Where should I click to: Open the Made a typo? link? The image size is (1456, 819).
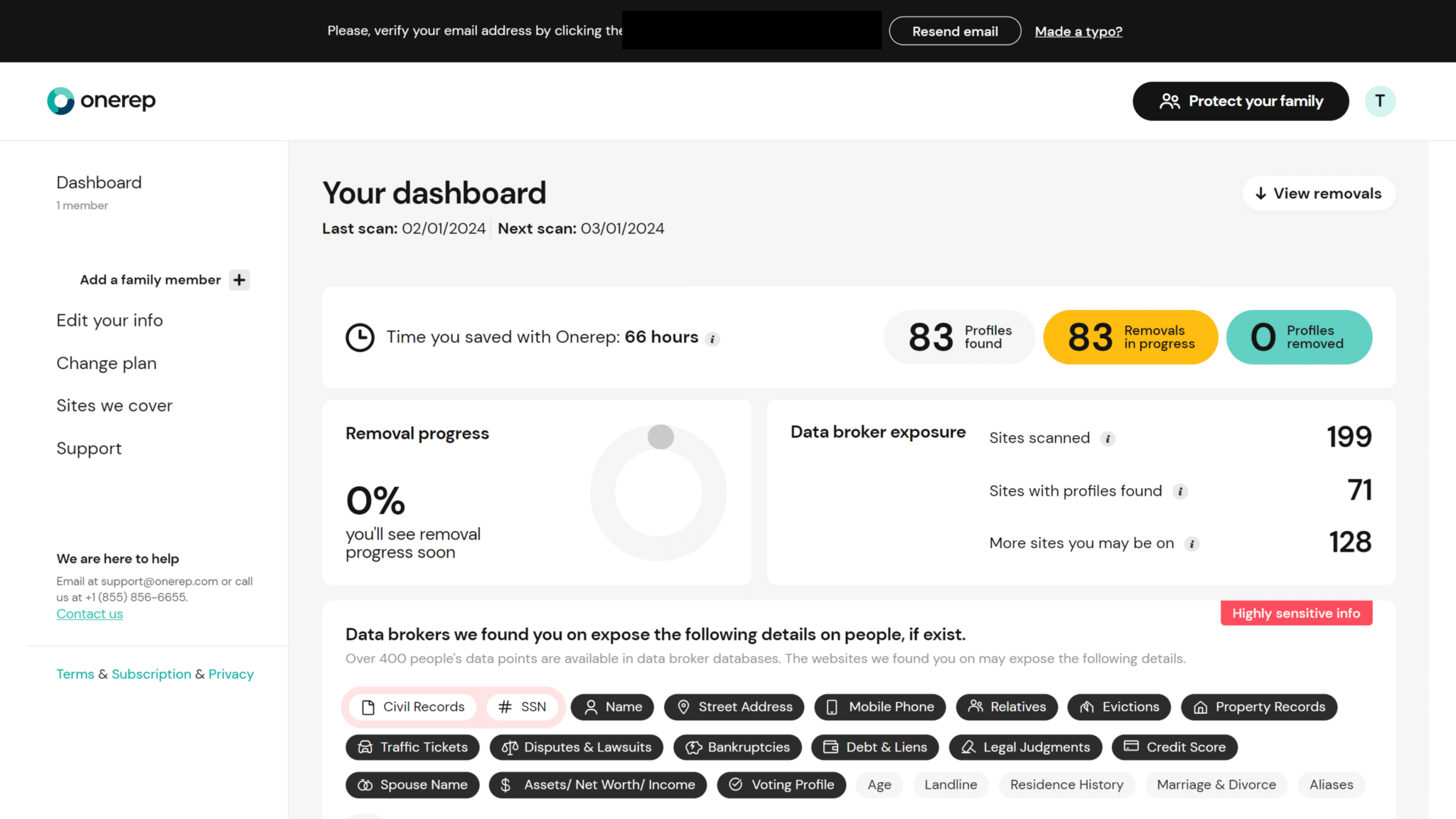[1078, 31]
